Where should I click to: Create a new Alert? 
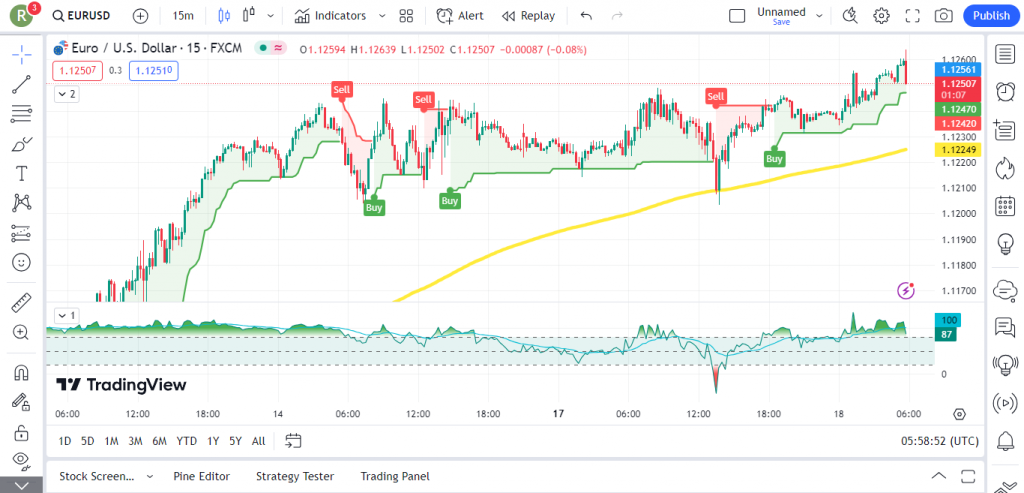point(460,16)
